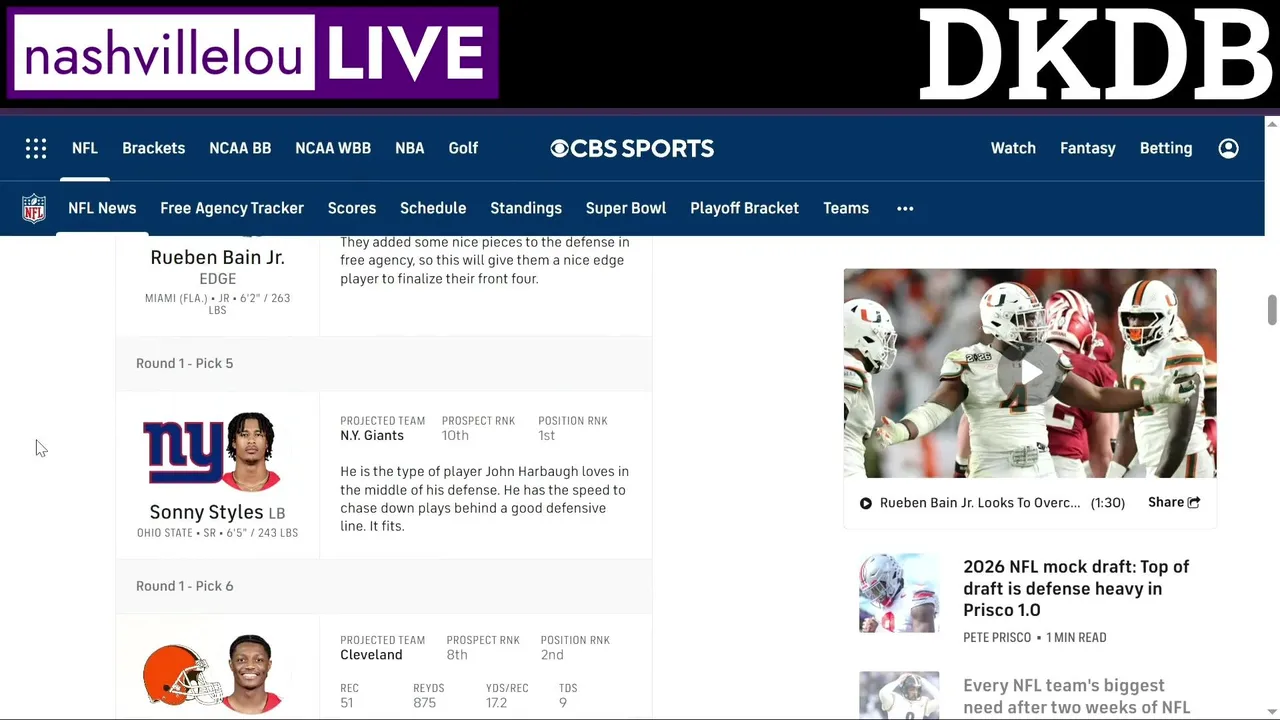Click the mock draft article thumbnail
The image size is (1280, 720).
[899, 593]
